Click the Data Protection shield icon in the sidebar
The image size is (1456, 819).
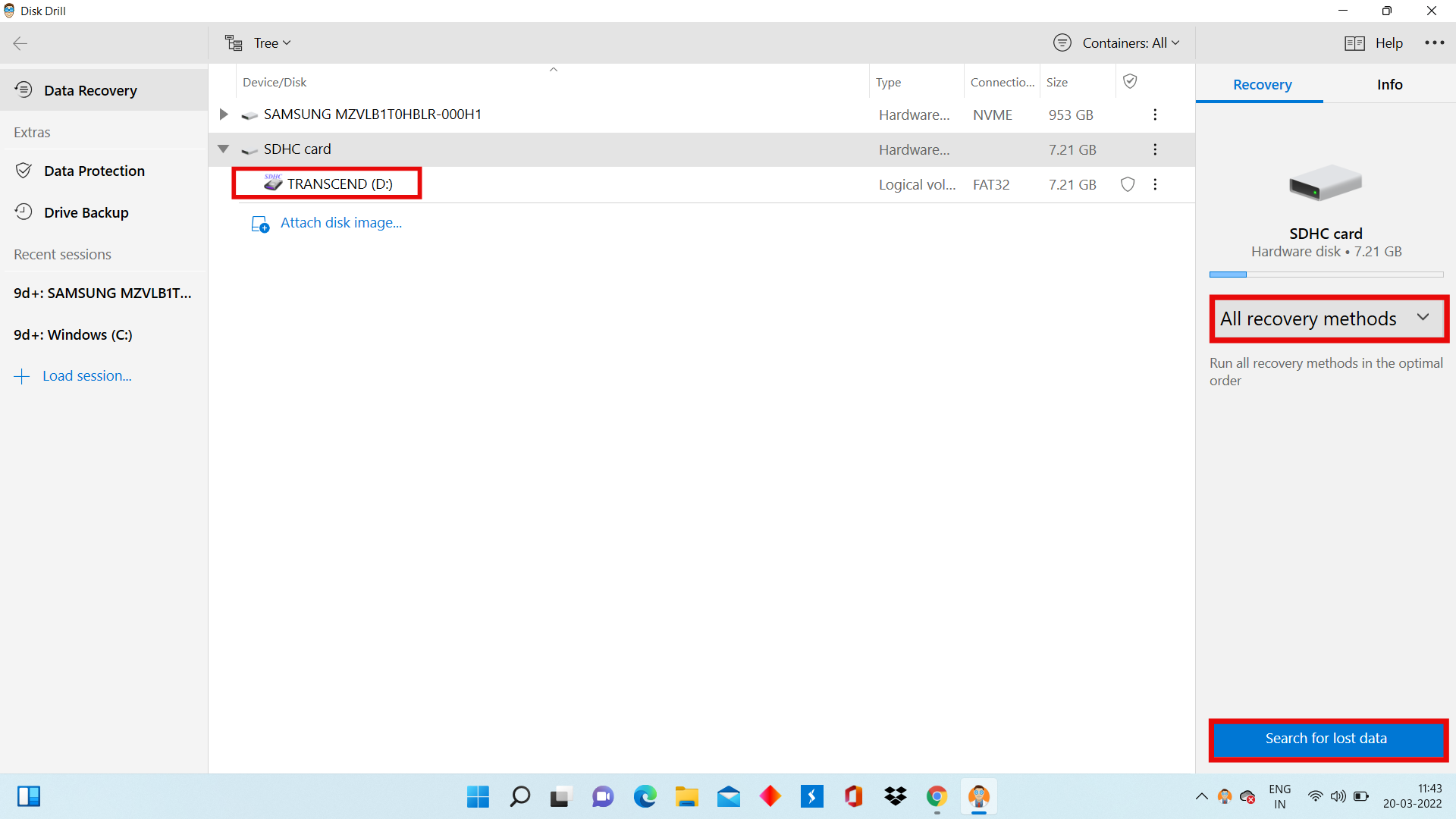click(x=24, y=171)
